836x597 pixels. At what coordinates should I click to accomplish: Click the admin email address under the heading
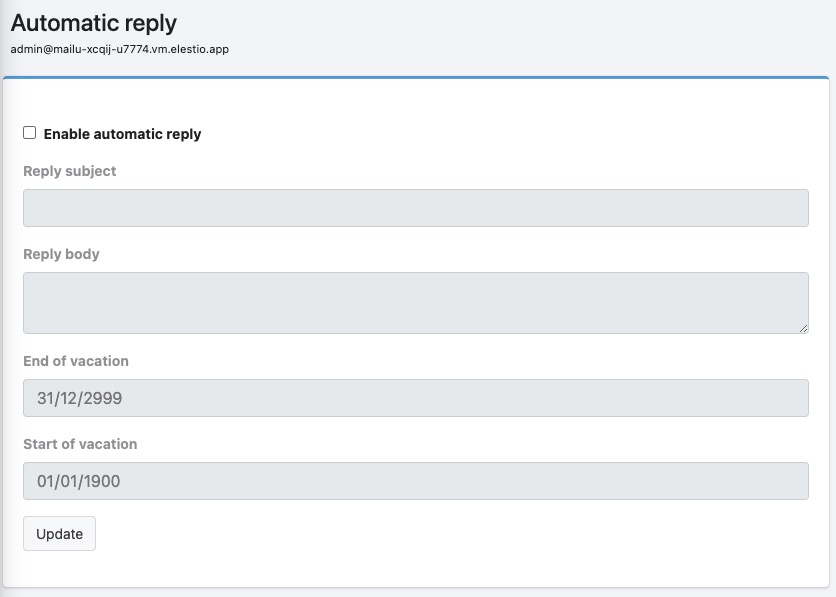[120, 48]
